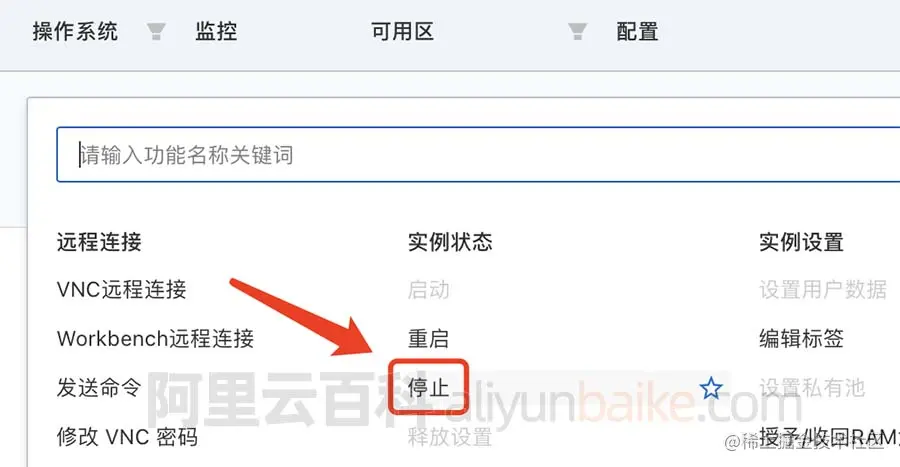Click the 可用区 column header text
The image size is (900, 467).
click(x=402, y=31)
